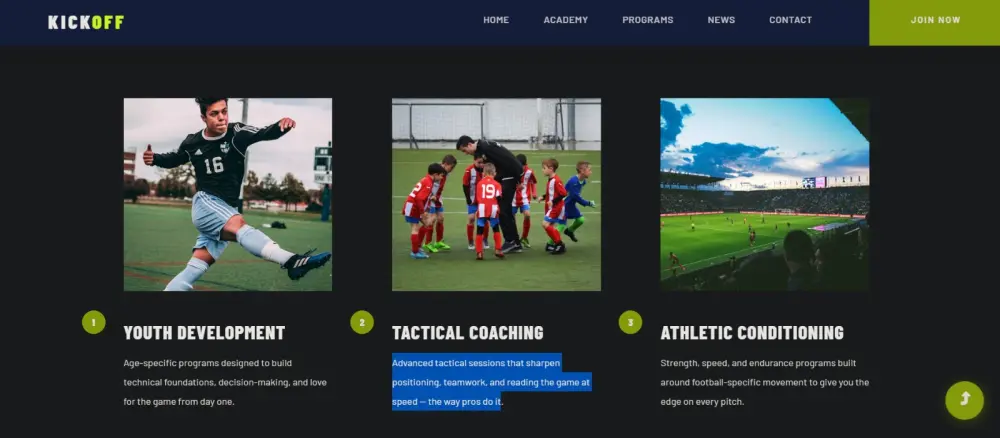Open the stadium match photo

click(765, 194)
